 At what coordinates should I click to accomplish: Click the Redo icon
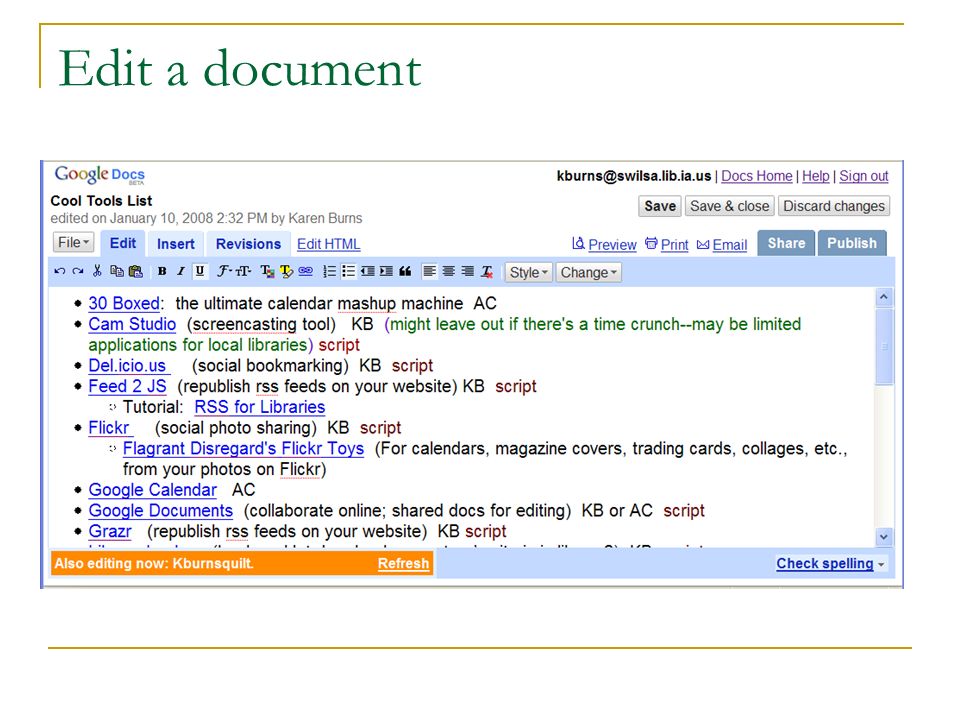pyautogui.click(x=78, y=271)
